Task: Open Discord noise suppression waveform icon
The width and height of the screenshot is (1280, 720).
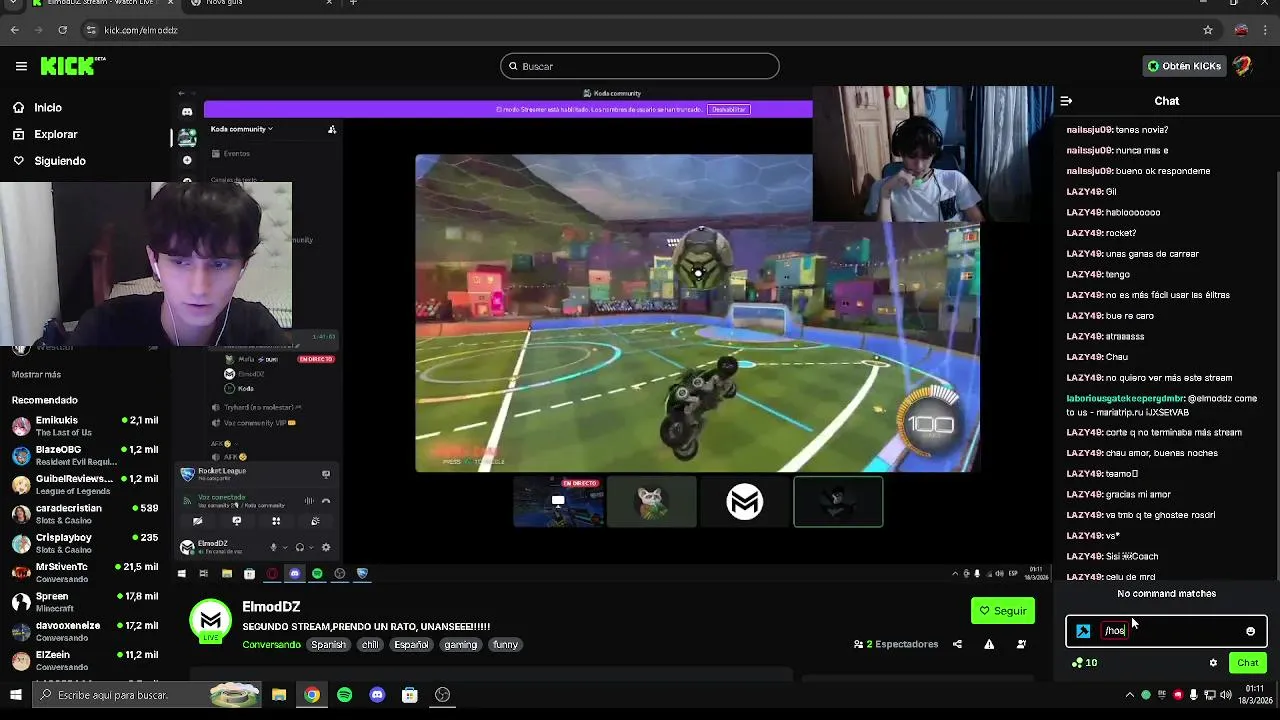Action: coord(309,501)
